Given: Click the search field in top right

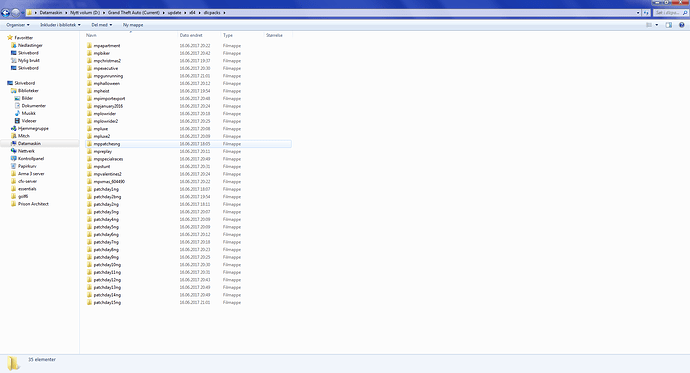Looking at the screenshot, I should tap(670, 13).
